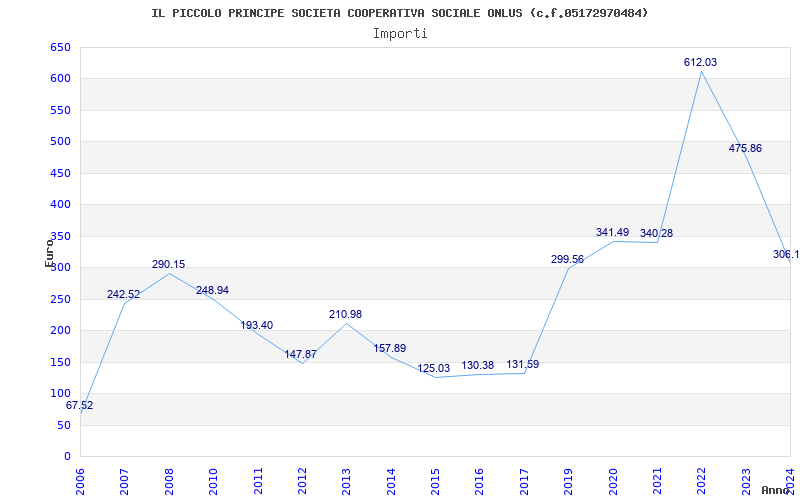Click the 2017 x-axis year label
Screen dimensions: 800x500
click(524, 481)
